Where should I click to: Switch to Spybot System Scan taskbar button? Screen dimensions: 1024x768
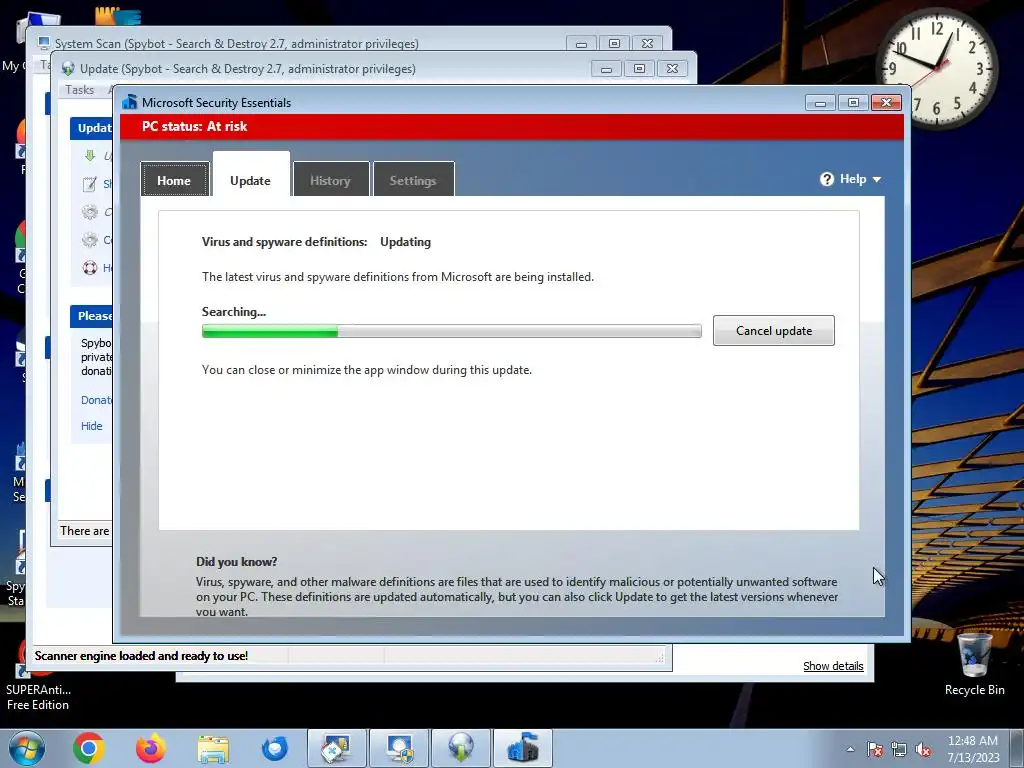point(399,748)
